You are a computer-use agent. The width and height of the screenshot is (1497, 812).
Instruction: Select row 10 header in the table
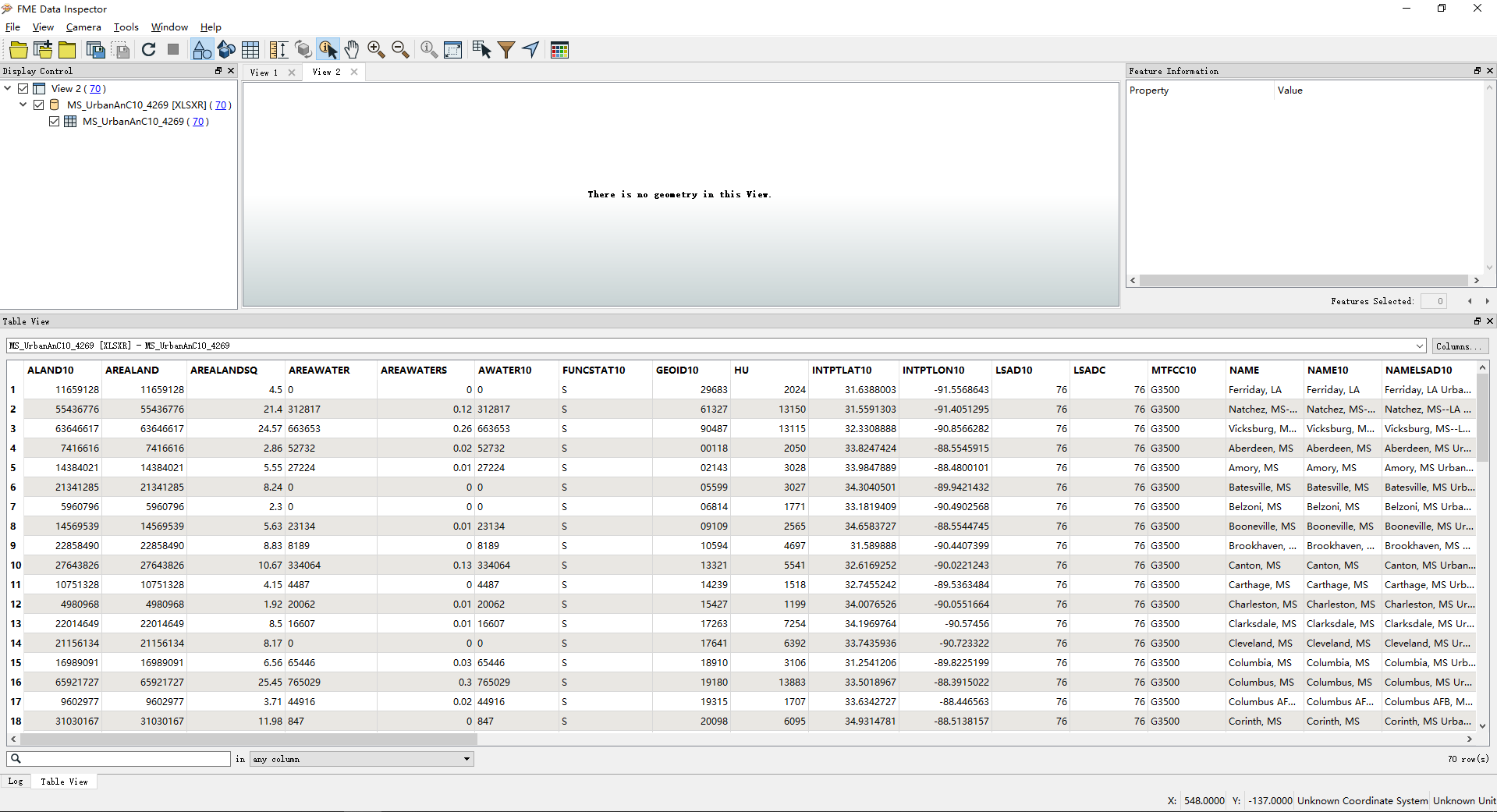pos(16,566)
